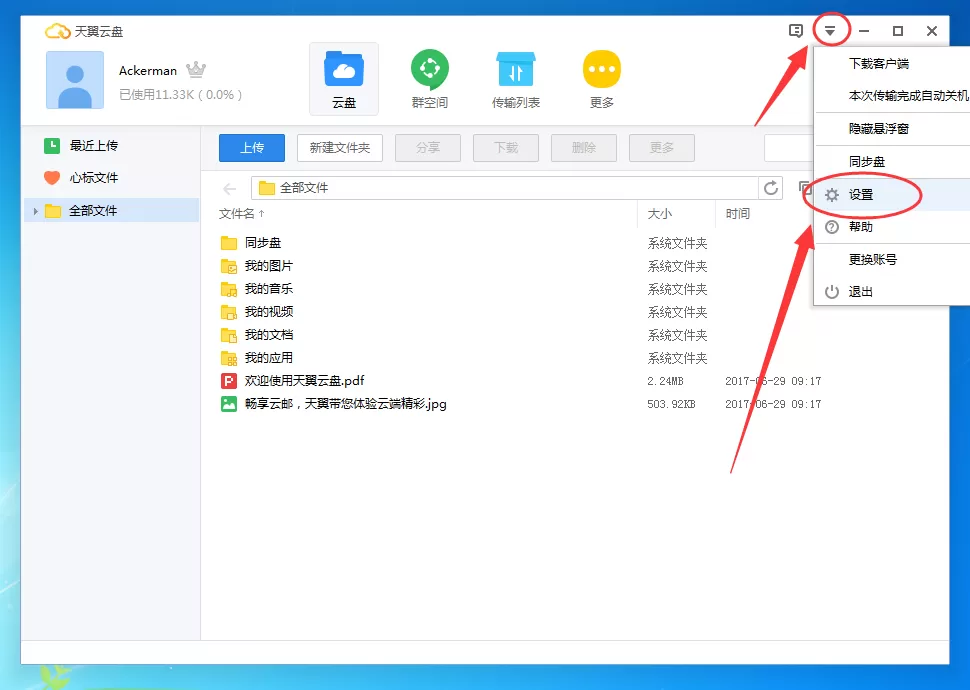Viewport: 970px width, 690px height.
Task: Sort by 大小 column header
Action: (x=659, y=213)
